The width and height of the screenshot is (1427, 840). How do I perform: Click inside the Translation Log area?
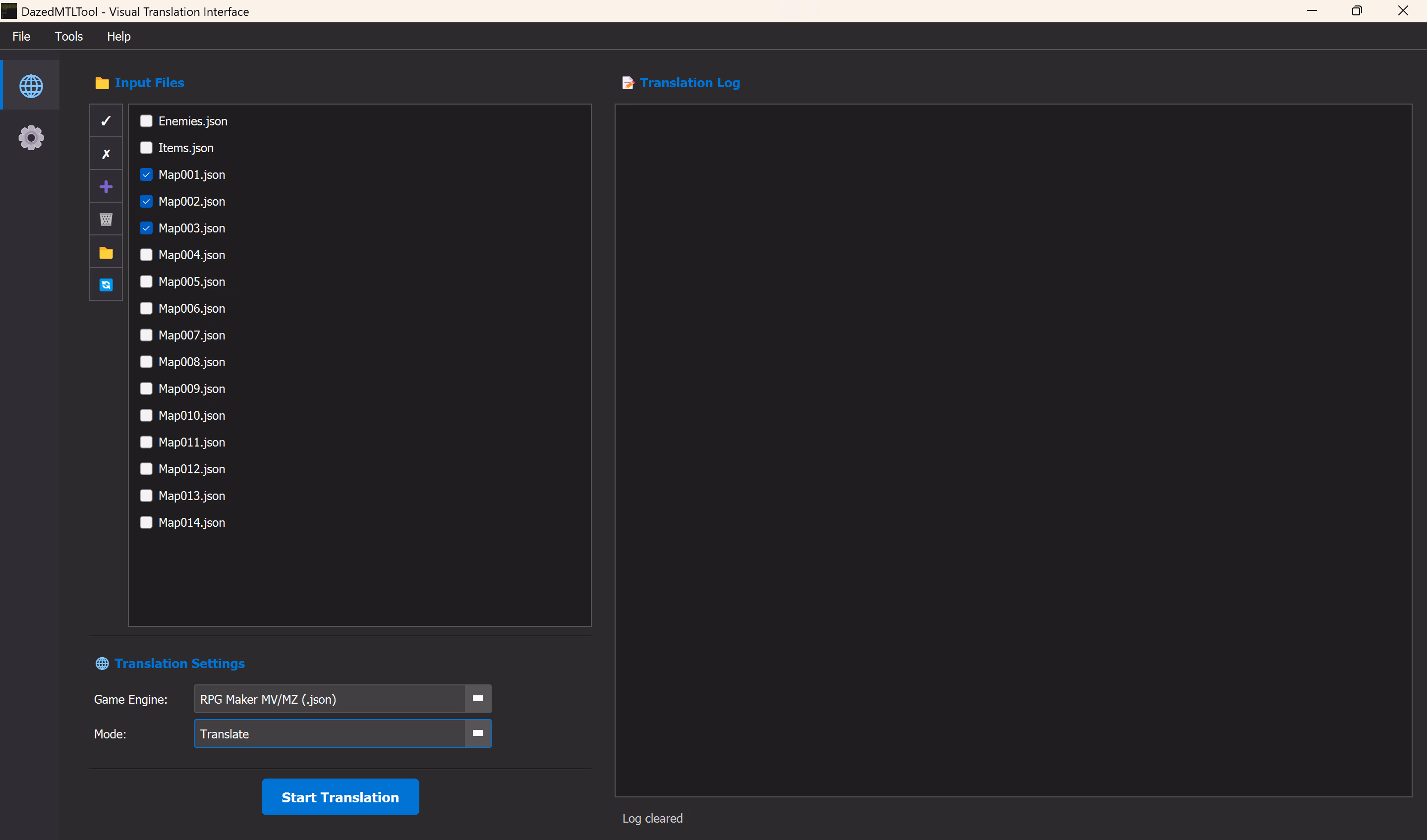pyautogui.click(x=1013, y=450)
